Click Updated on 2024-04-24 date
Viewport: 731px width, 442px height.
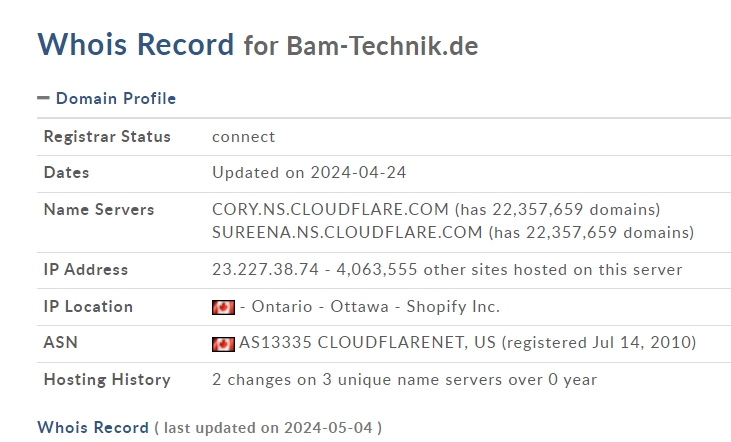(309, 173)
